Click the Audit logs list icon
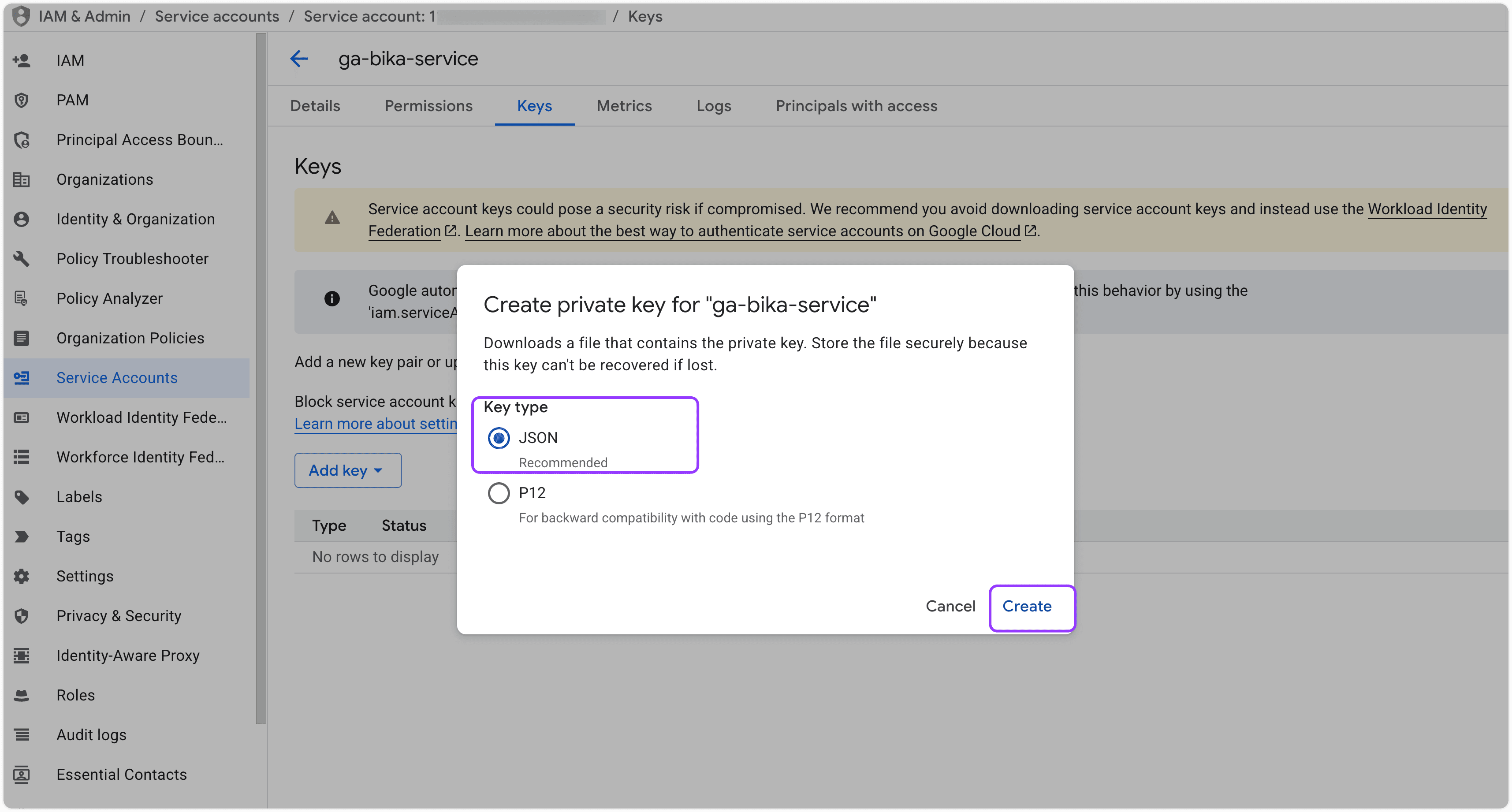 click(x=22, y=734)
